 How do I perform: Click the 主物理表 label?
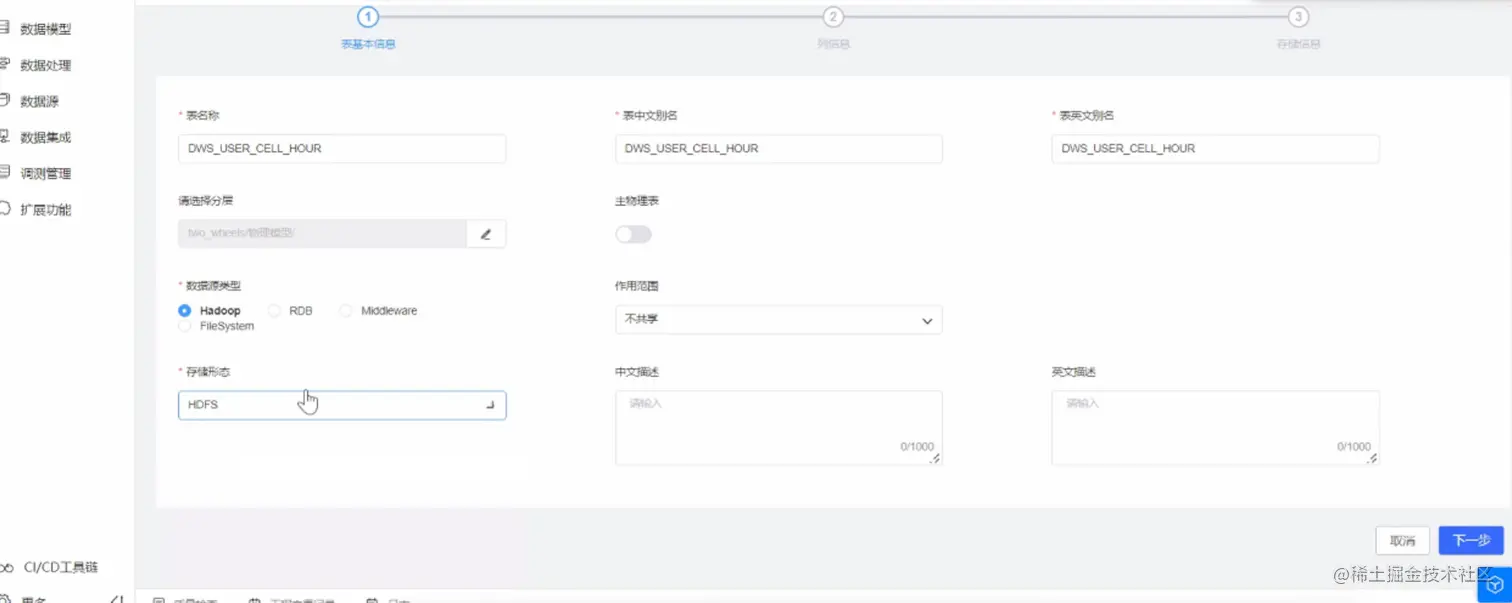(637, 201)
